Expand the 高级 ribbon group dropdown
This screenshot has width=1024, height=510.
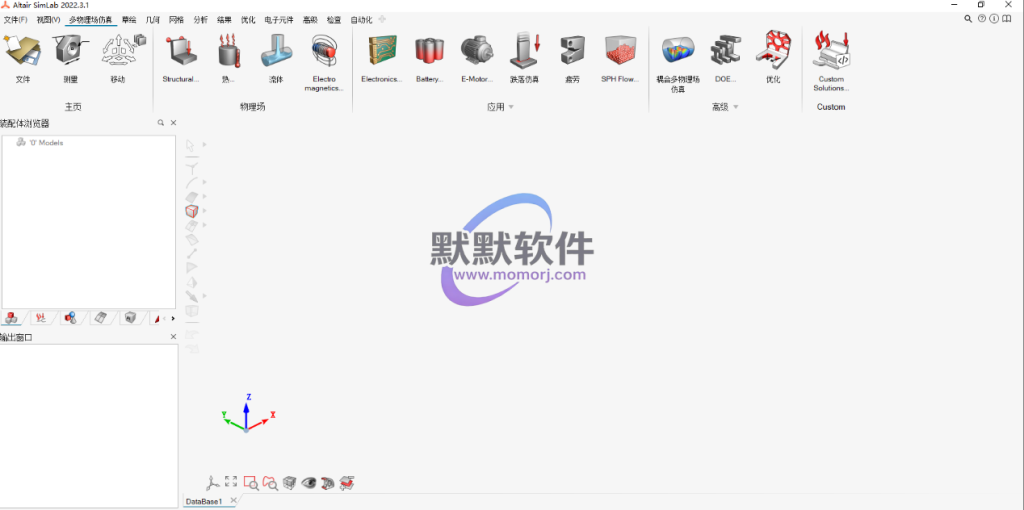(736, 107)
